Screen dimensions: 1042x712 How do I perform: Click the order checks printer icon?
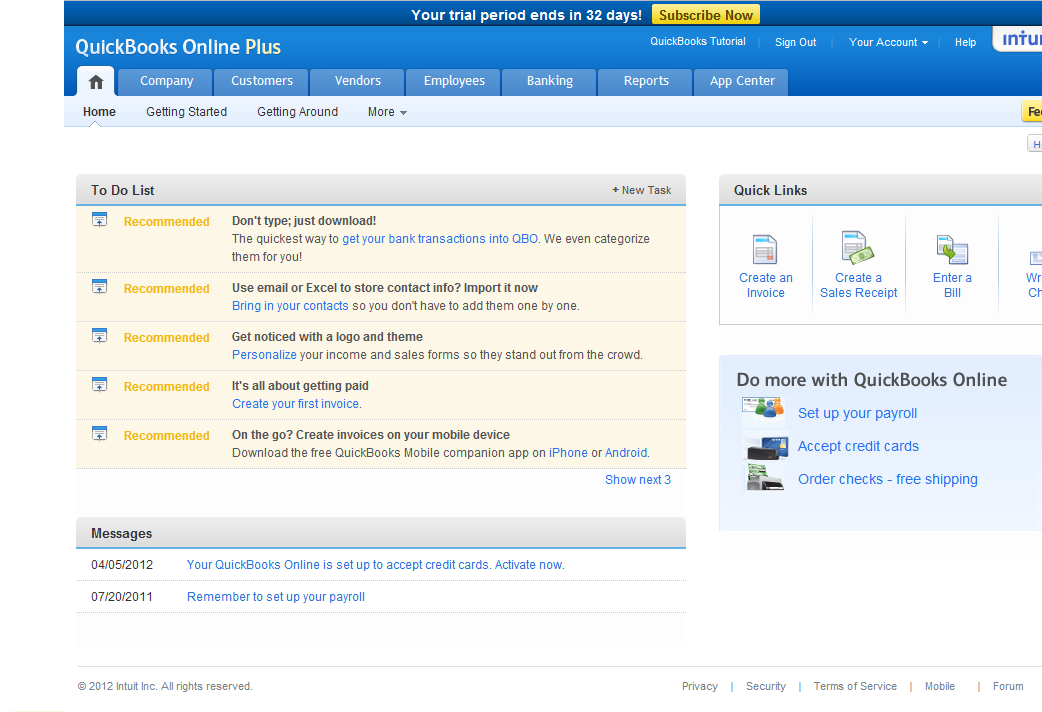[764, 478]
